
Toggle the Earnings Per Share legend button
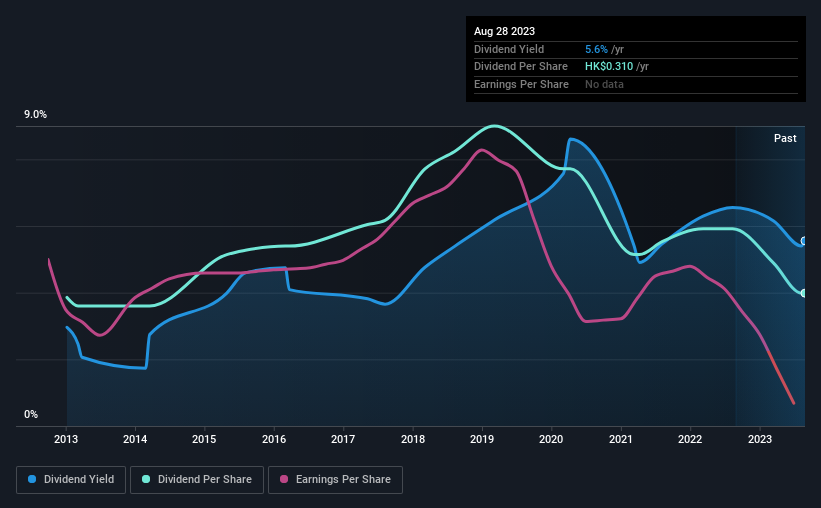pos(335,480)
